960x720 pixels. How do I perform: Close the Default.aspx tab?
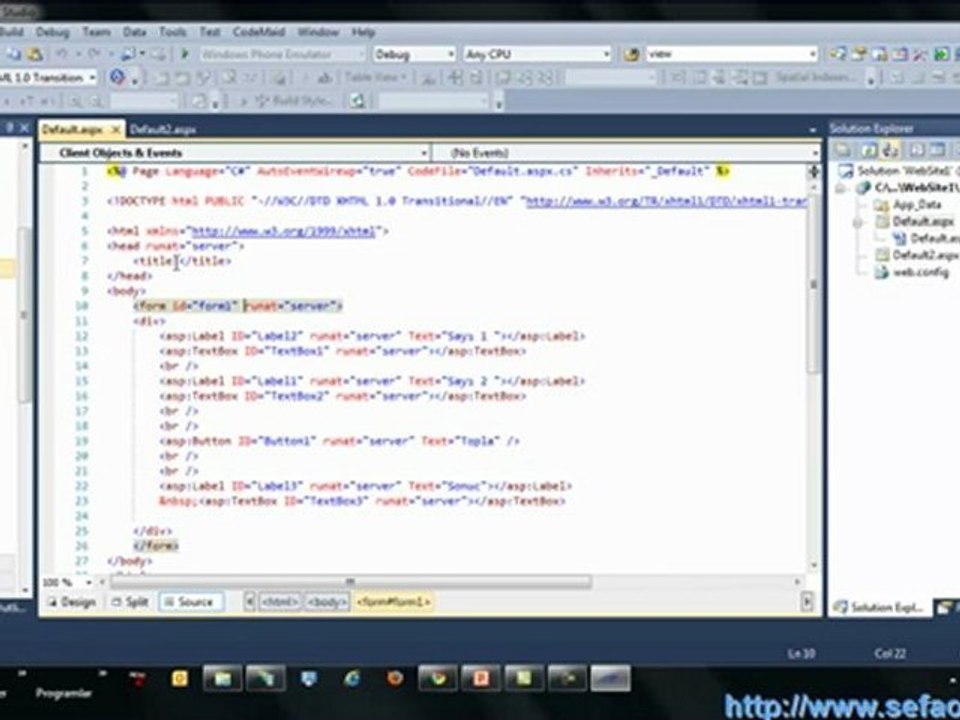(116, 129)
